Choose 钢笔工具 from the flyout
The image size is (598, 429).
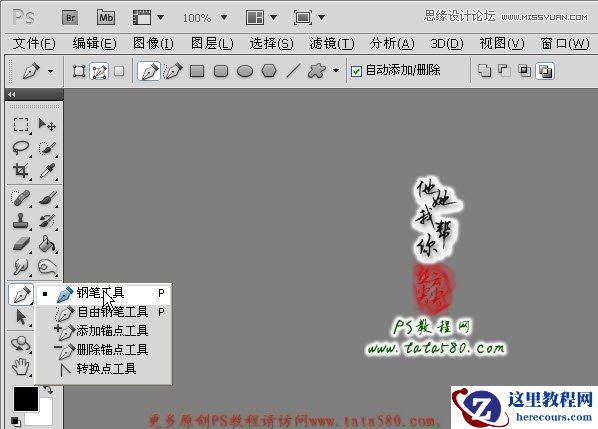(x=103, y=293)
